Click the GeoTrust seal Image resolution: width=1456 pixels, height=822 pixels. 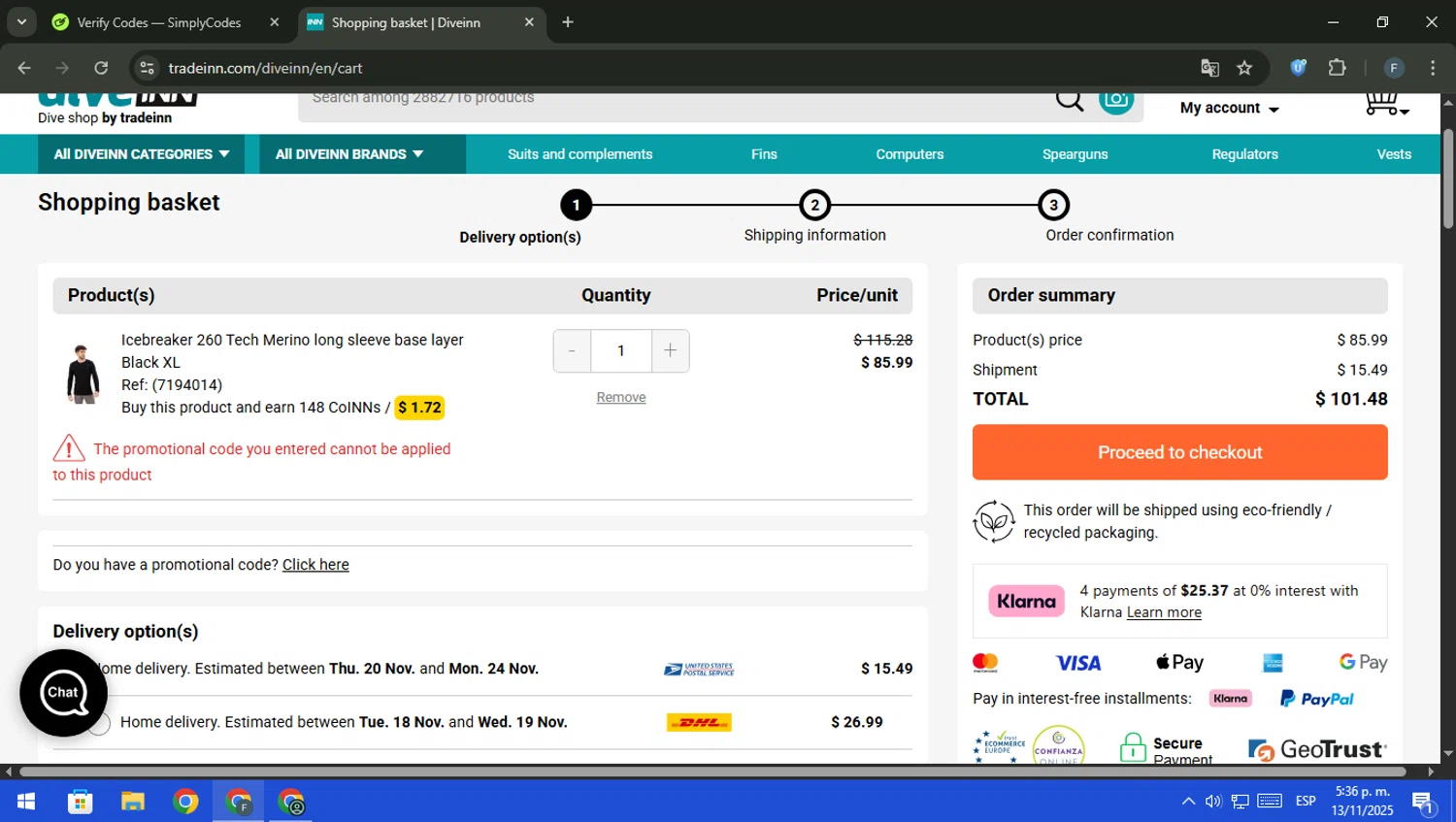pyautogui.click(x=1317, y=749)
